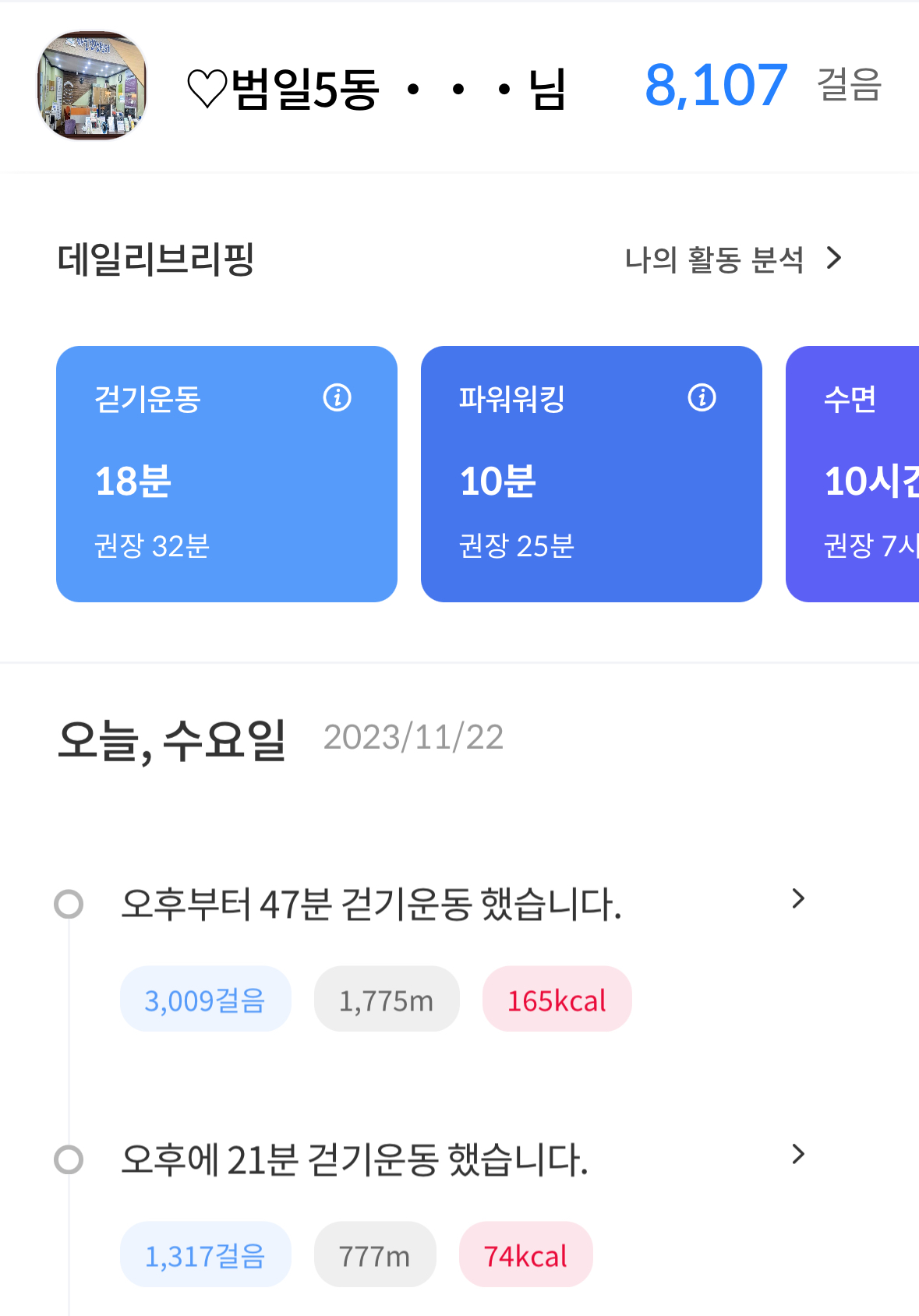The height and width of the screenshot is (1316, 919).
Task: Select timeline marker for 21분 걷기운동
Action: click(x=69, y=1159)
